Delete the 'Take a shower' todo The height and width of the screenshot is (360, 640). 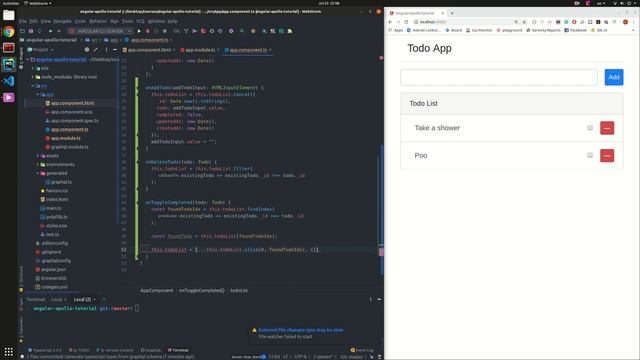coord(607,128)
